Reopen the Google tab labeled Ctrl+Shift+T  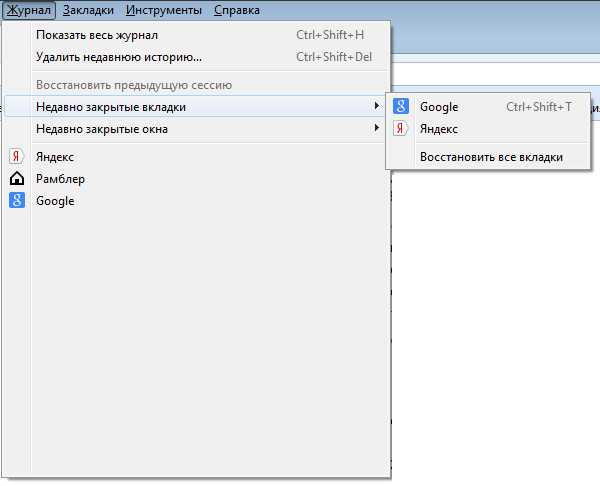(439, 107)
